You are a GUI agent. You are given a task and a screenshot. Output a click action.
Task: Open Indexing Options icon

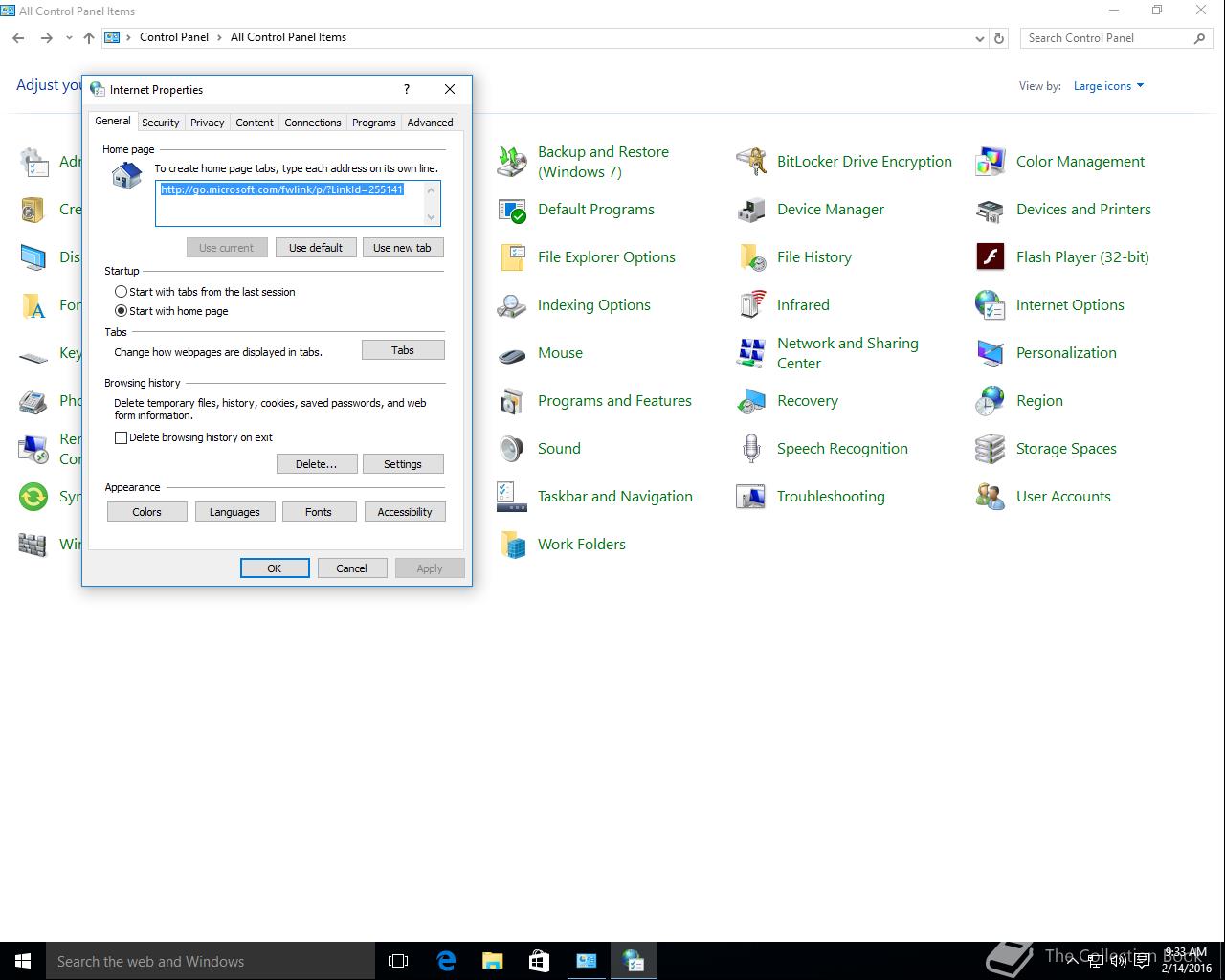coord(512,305)
